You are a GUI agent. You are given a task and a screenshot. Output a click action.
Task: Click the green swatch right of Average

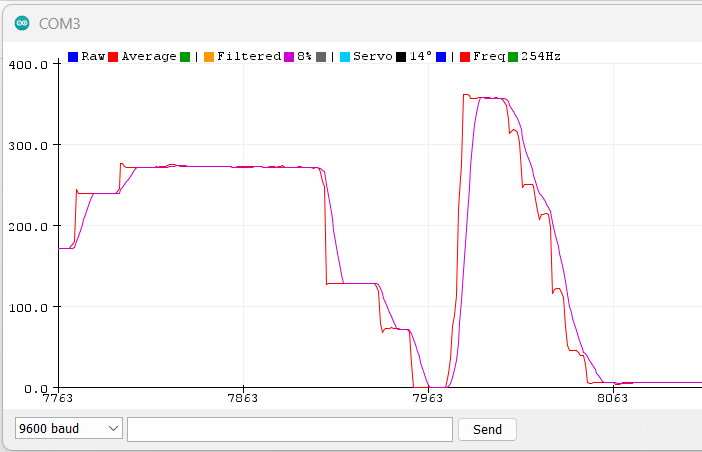[186, 57]
